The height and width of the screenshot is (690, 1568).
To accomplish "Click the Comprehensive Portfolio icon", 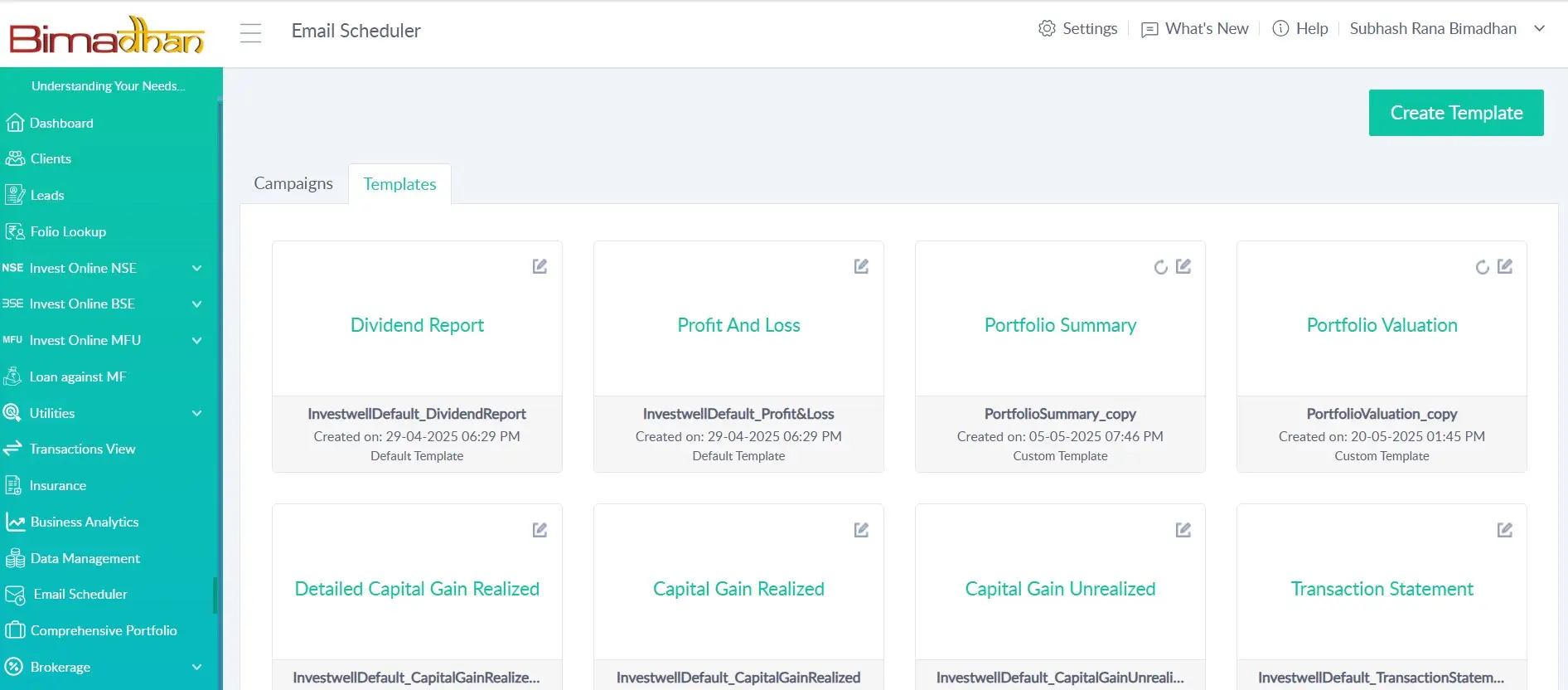I will point(15,630).
